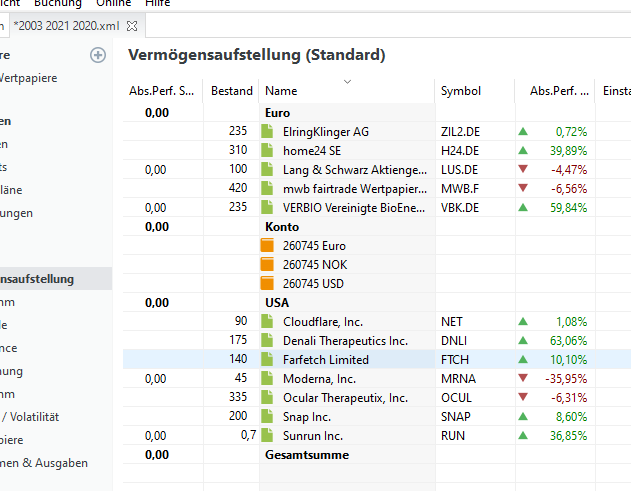
Task: Click the green up arrow for SNAP
Action: click(523, 417)
